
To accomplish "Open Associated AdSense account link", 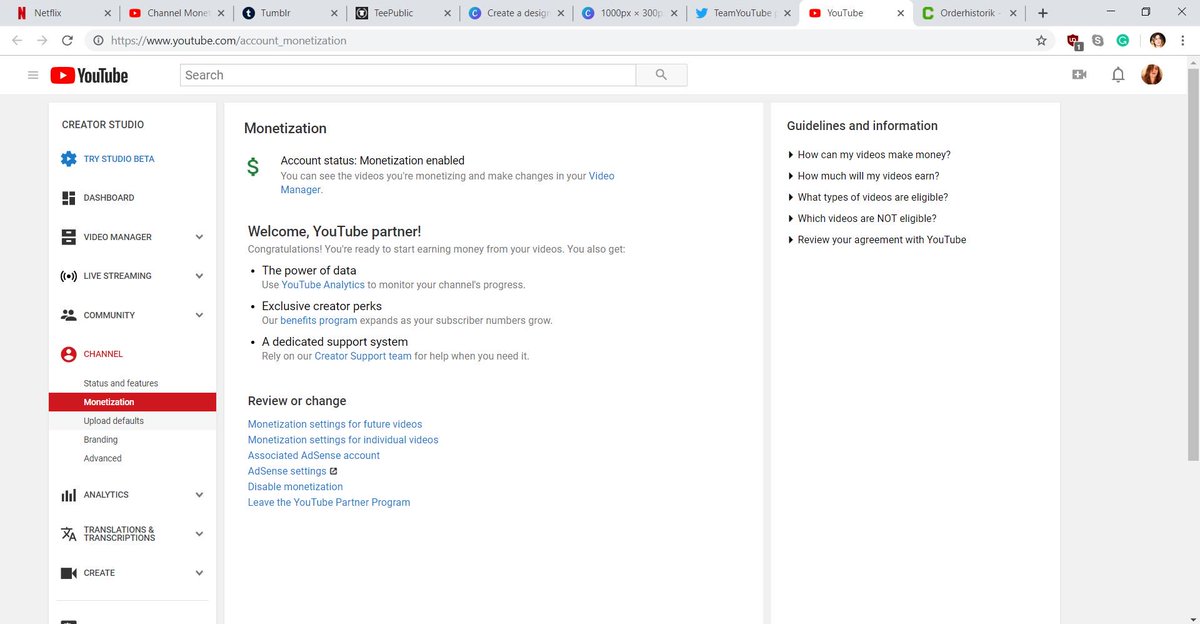I will 314,456.
